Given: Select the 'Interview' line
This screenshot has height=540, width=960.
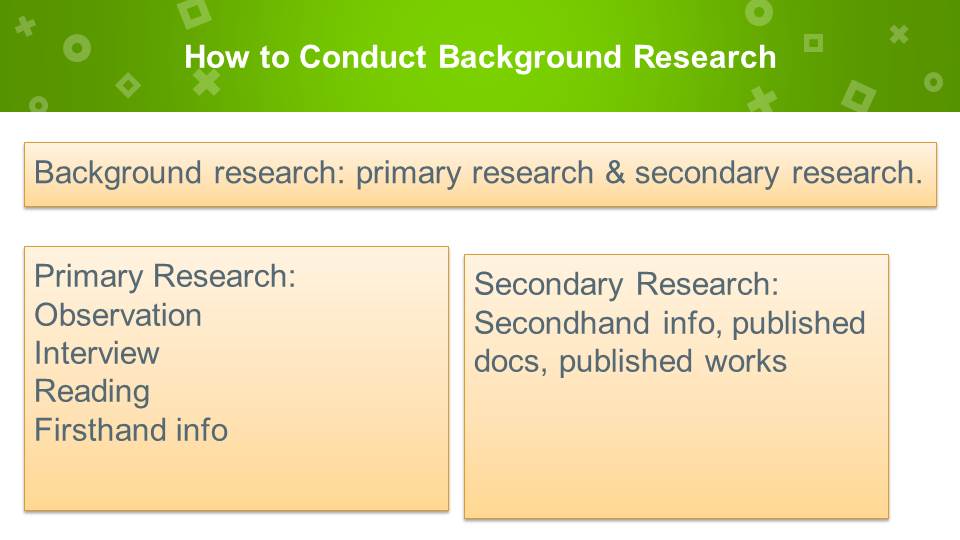Looking at the screenshot, I should click(x=97, y=353).
